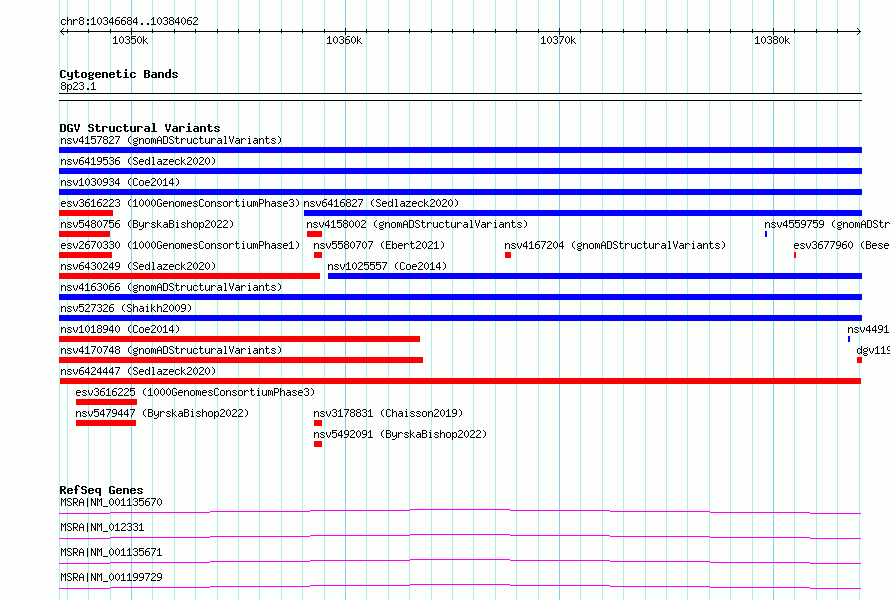Click the long red bar under nsv6430249
The image size is (890, 600).
(190, 276)
